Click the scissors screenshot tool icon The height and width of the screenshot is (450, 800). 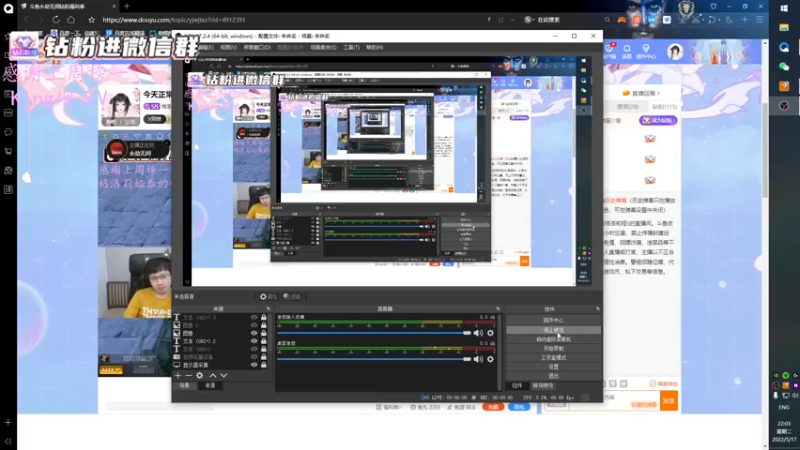pos(696,20)
